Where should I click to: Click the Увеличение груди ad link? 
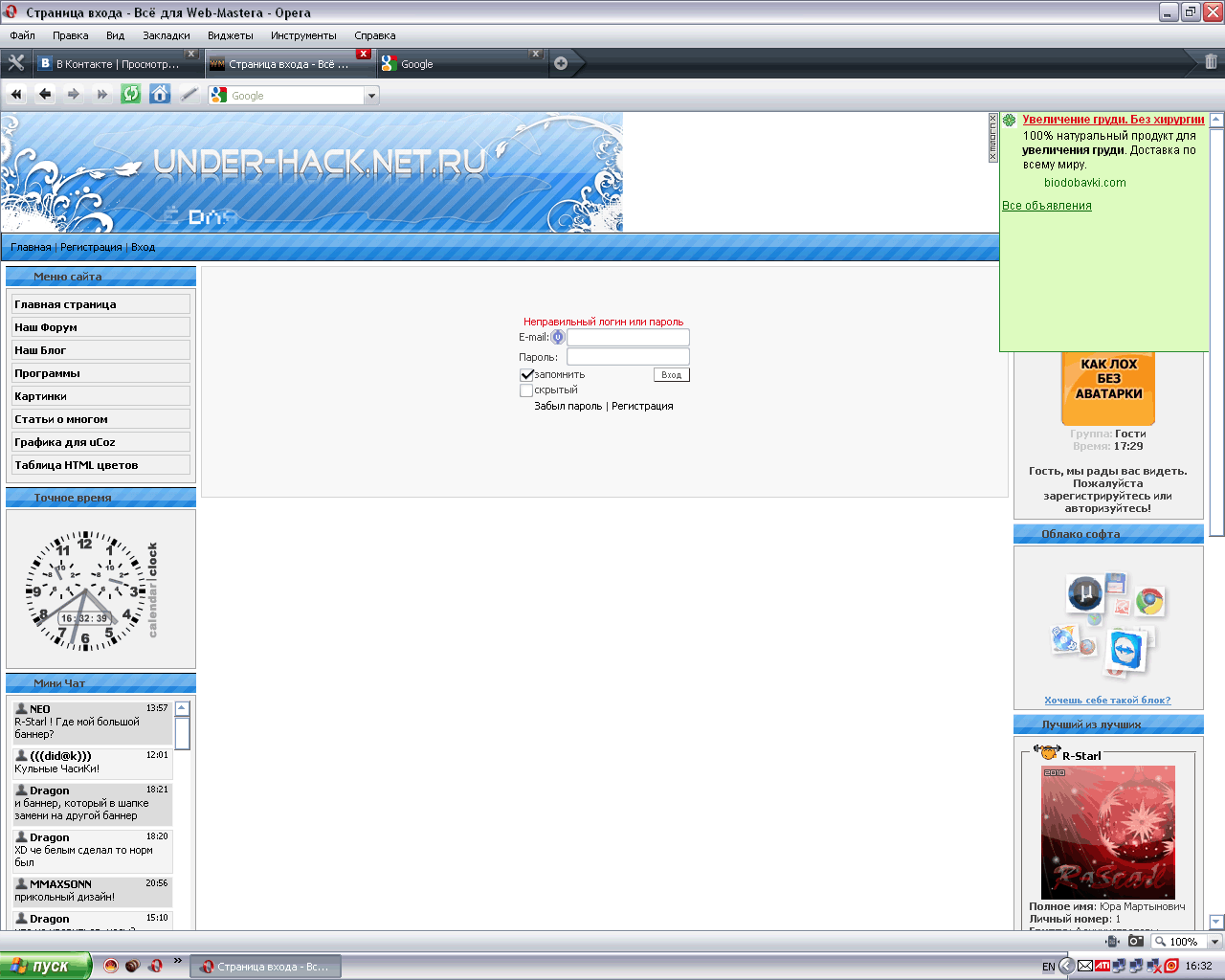pos(1113,120)
